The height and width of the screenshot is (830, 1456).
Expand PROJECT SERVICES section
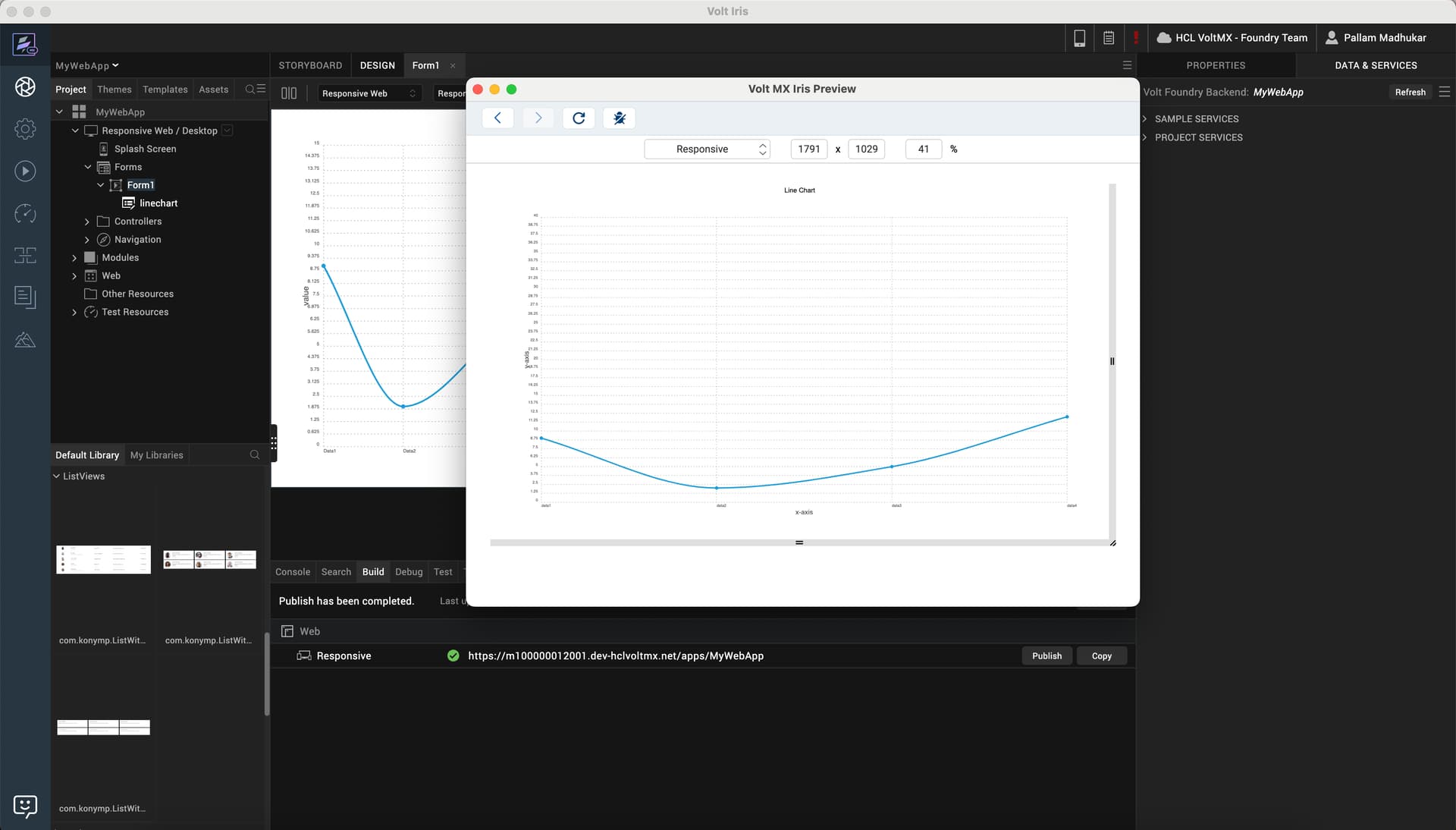(x=1145, y=137)
